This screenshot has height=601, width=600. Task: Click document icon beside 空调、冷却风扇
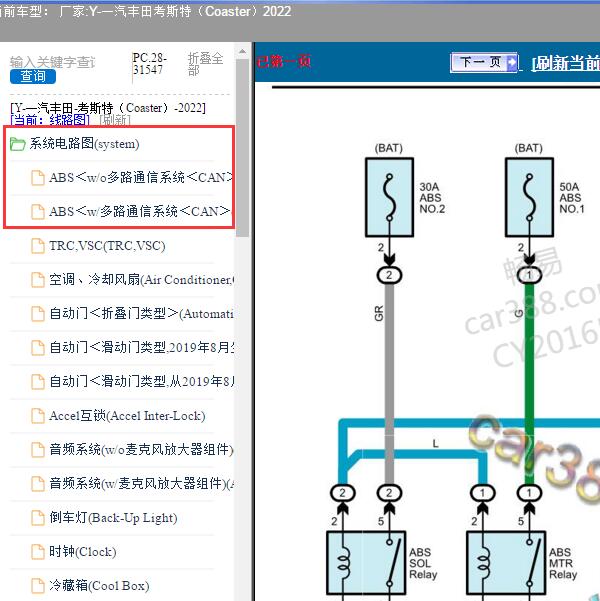point(38,280)
